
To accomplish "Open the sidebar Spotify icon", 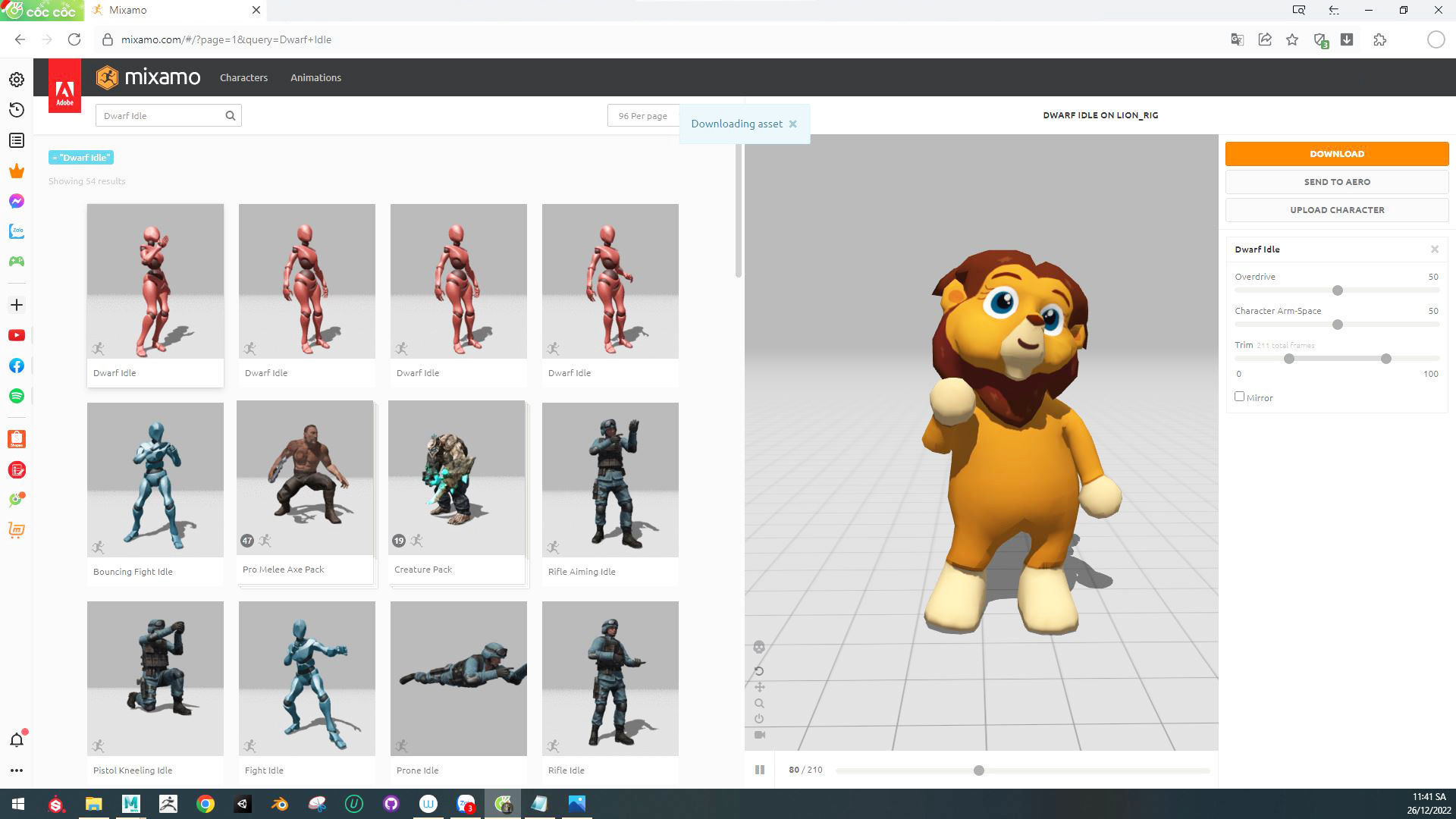I will coord(17,396).
